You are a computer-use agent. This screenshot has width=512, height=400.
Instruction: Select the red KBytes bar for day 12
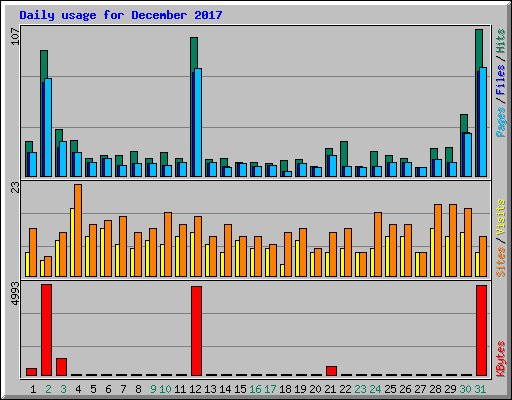pos(196,331)
